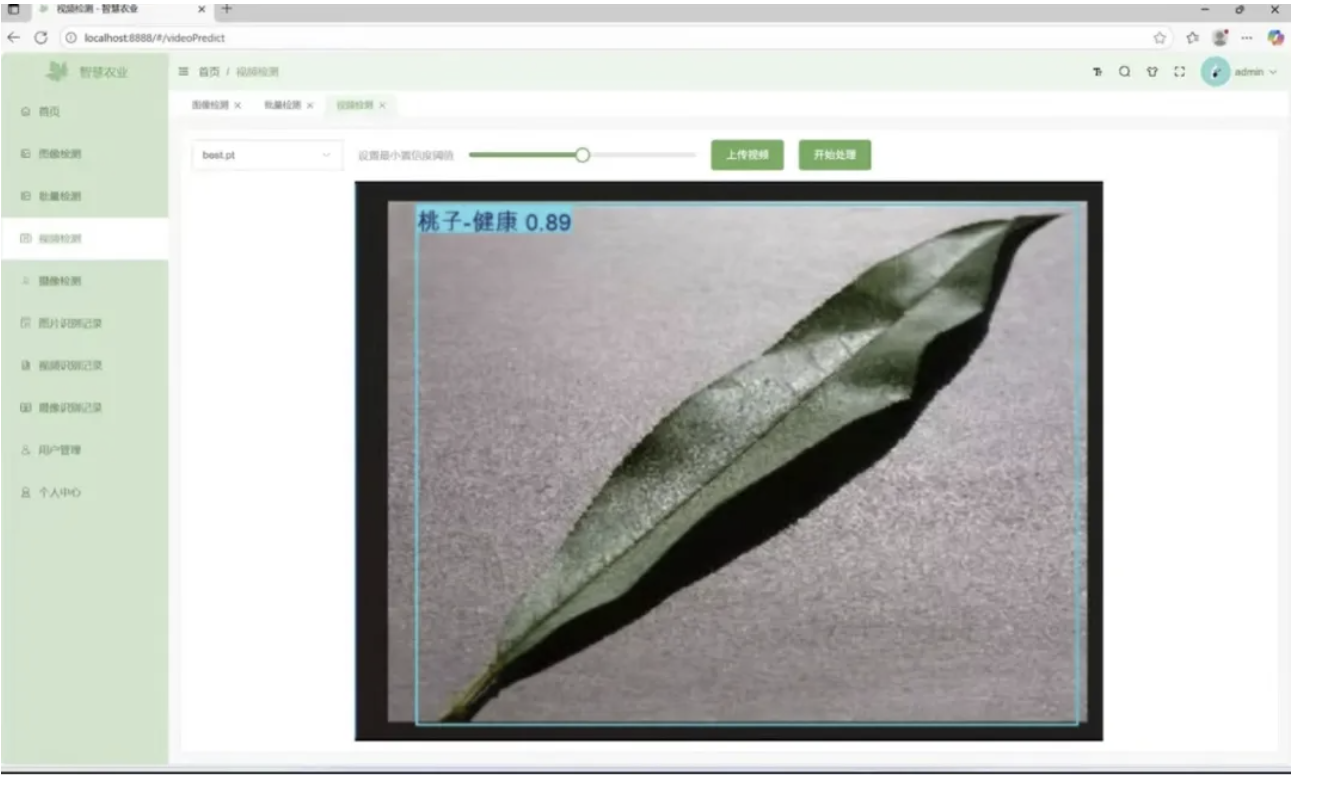Close the 批量检测 page tab
The width and height of the screenshot is (1322, 788).
pos(310,105)
